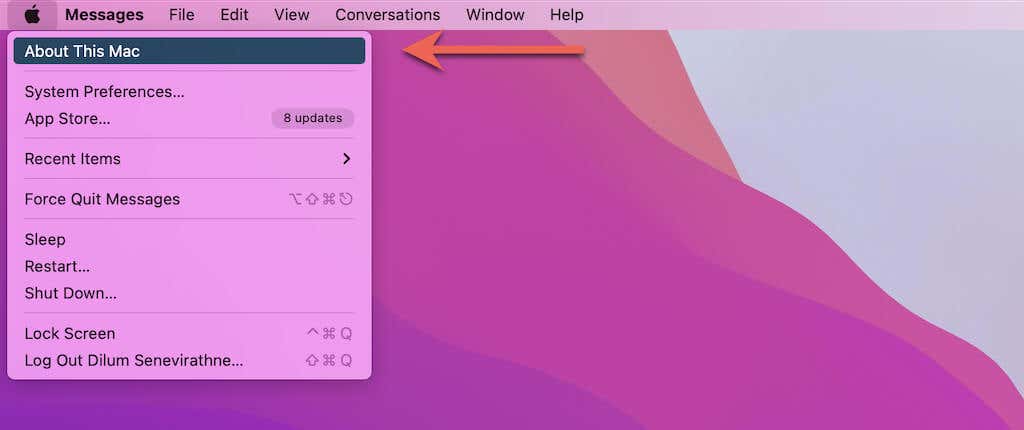Choose Restart from the Apple menu
This screenshot has width=1024, height=430.
pos(189,267)
